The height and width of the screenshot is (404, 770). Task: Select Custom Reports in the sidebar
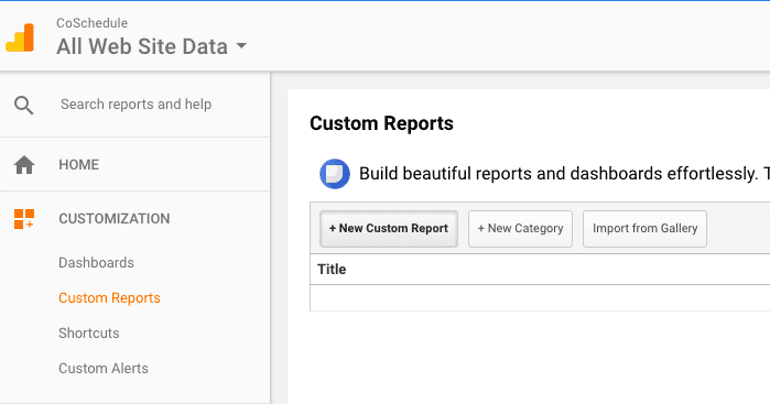click(110, 298)
